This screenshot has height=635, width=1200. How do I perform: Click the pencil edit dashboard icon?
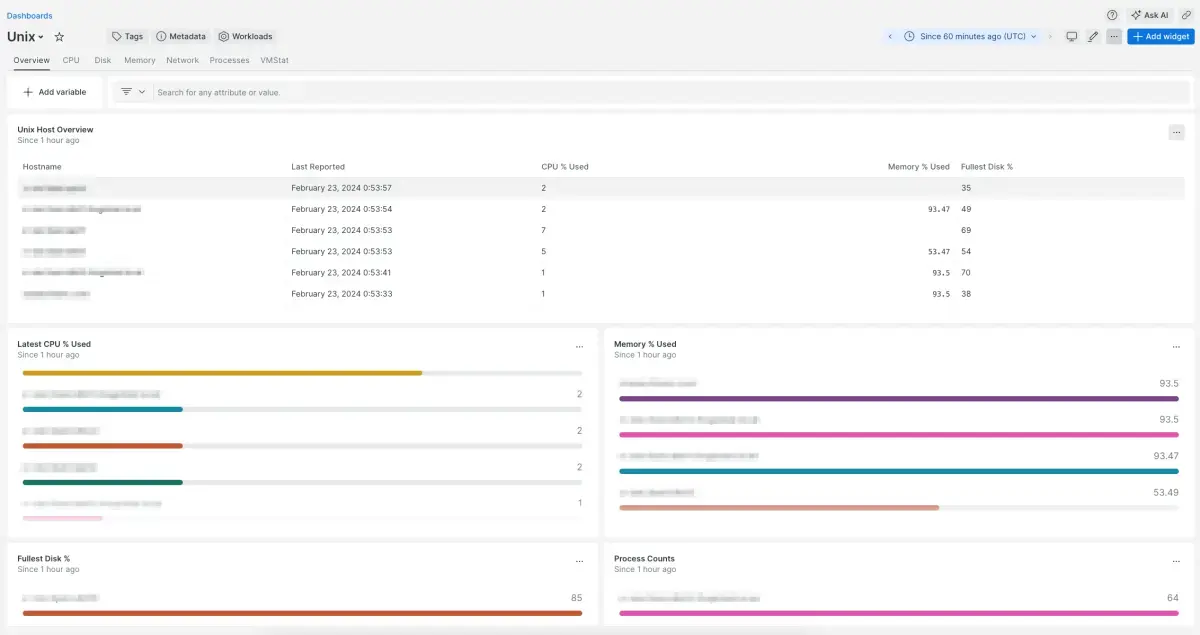(1093, 37)
